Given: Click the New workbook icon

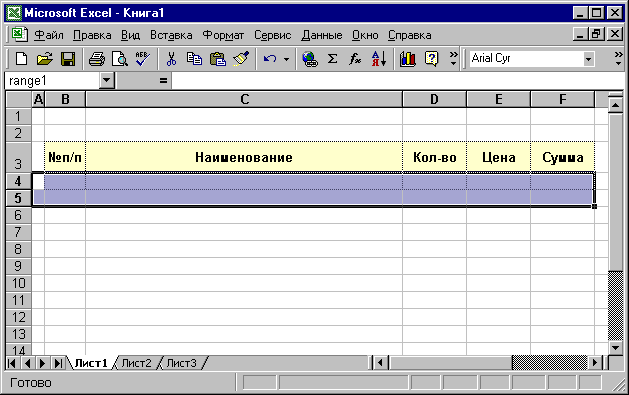Looking at the screenshot, I should coord(21,59).
